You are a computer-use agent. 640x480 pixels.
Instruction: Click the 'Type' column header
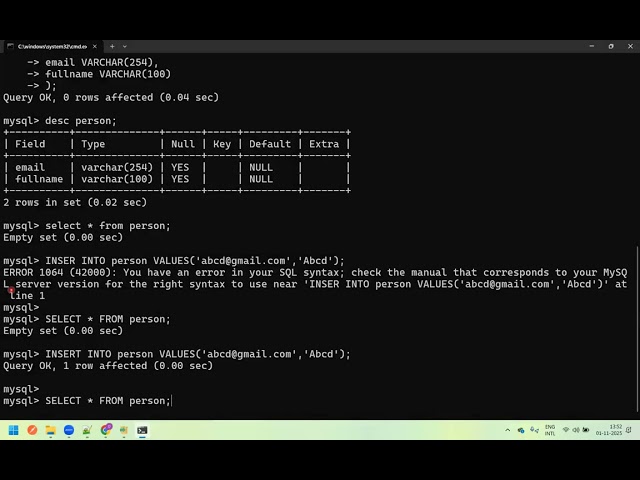point(93,144)
